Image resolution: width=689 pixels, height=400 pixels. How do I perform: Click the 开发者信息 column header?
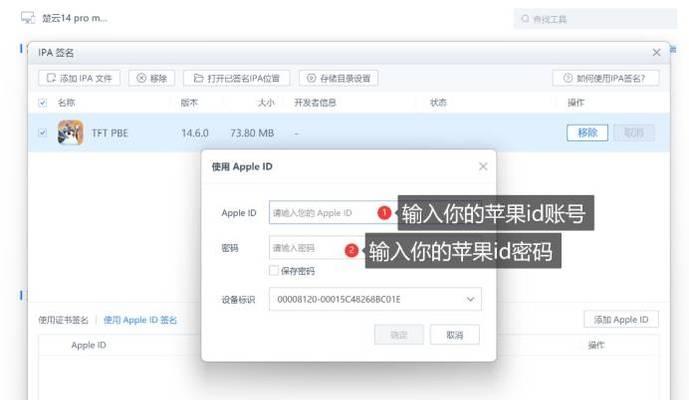(315, 103)
